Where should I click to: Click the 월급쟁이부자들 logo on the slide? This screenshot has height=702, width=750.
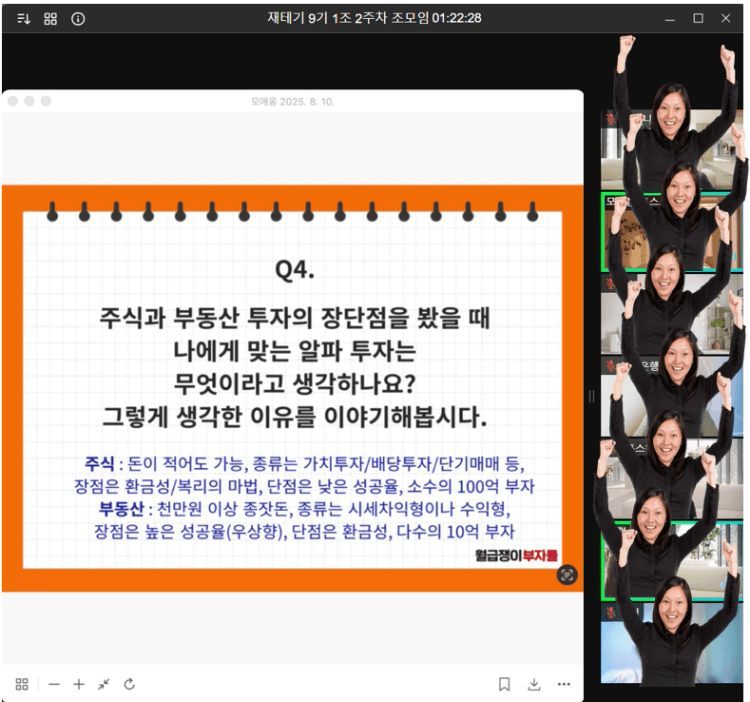(x=517, y=554)
